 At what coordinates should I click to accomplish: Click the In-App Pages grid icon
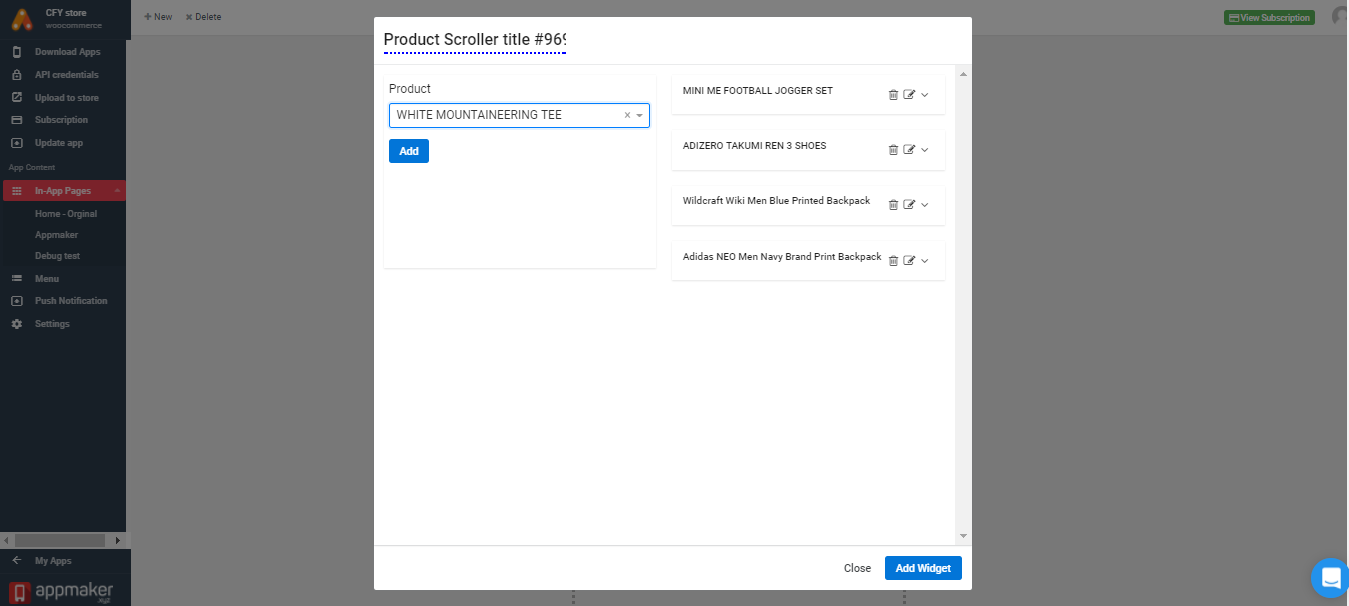[16, 191]
